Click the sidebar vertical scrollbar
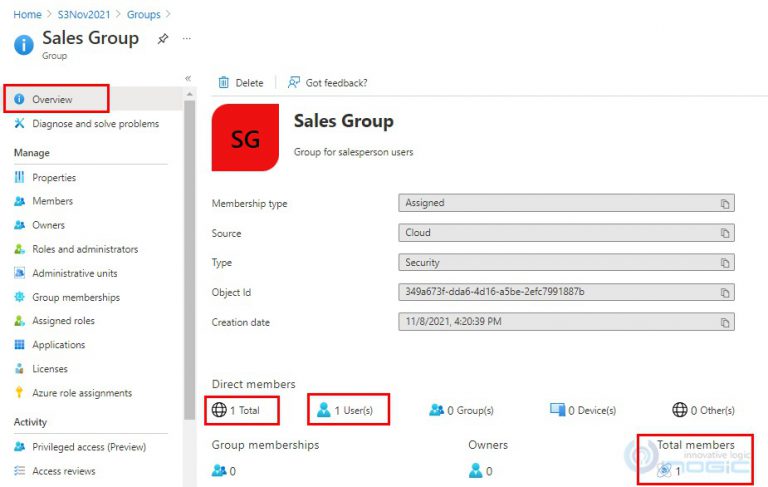The image size is (768, 487). coord(189,250)
